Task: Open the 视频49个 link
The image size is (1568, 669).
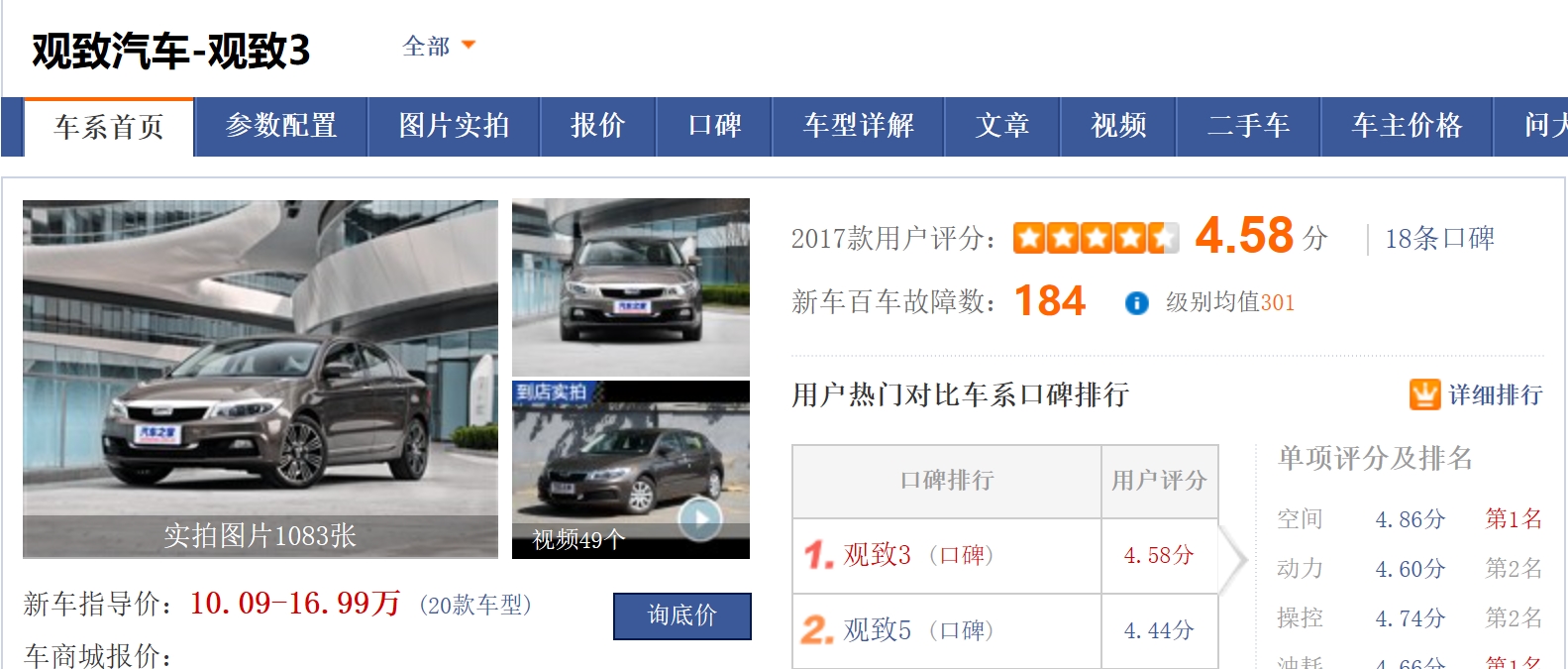Action: [578, 540]
